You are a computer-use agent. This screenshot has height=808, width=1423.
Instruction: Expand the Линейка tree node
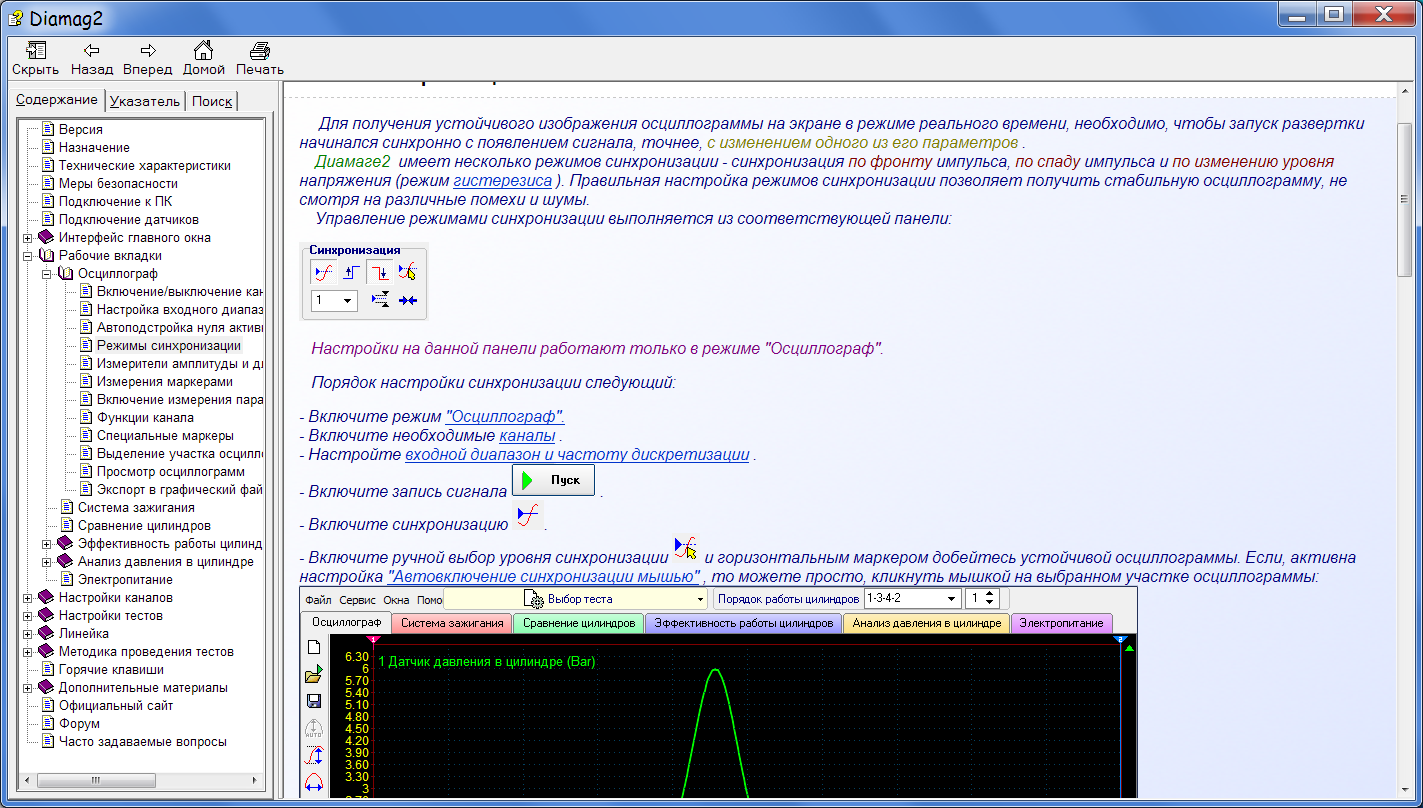(x=28, y=634)
